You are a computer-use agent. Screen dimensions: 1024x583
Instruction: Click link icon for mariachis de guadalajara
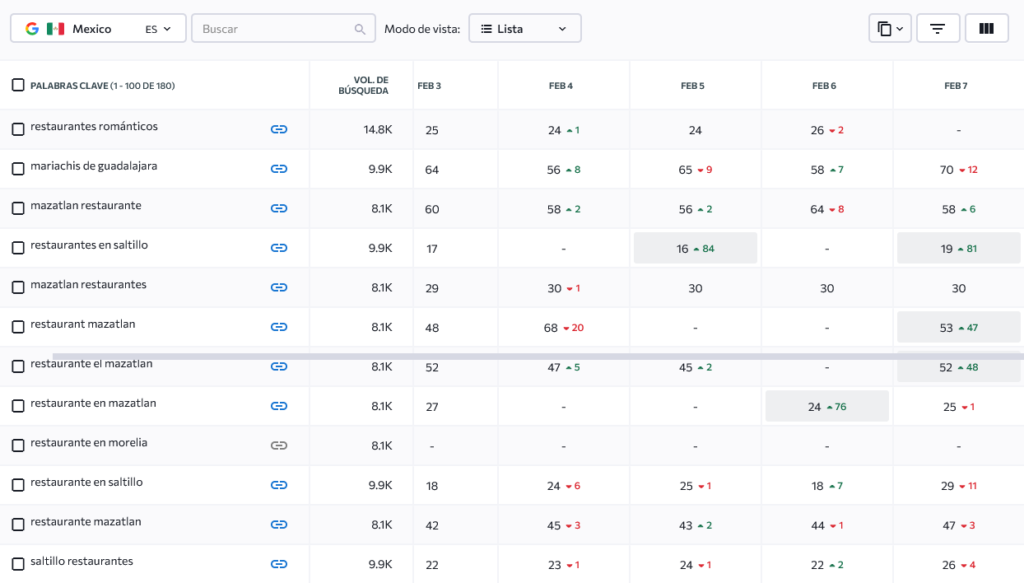coord(279,169)
